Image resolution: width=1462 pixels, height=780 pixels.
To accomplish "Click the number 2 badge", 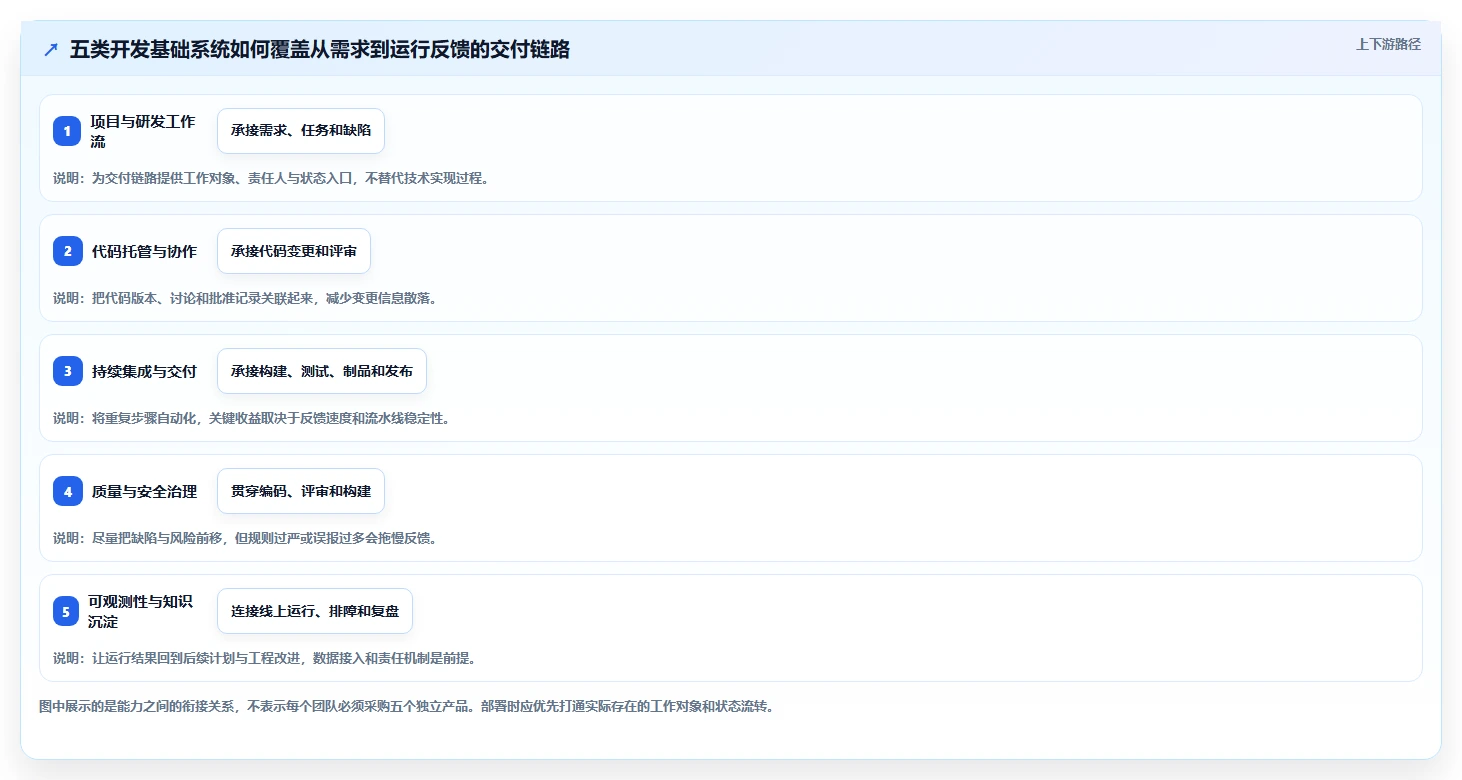I will pyautogui.click(x=67, y=251).
